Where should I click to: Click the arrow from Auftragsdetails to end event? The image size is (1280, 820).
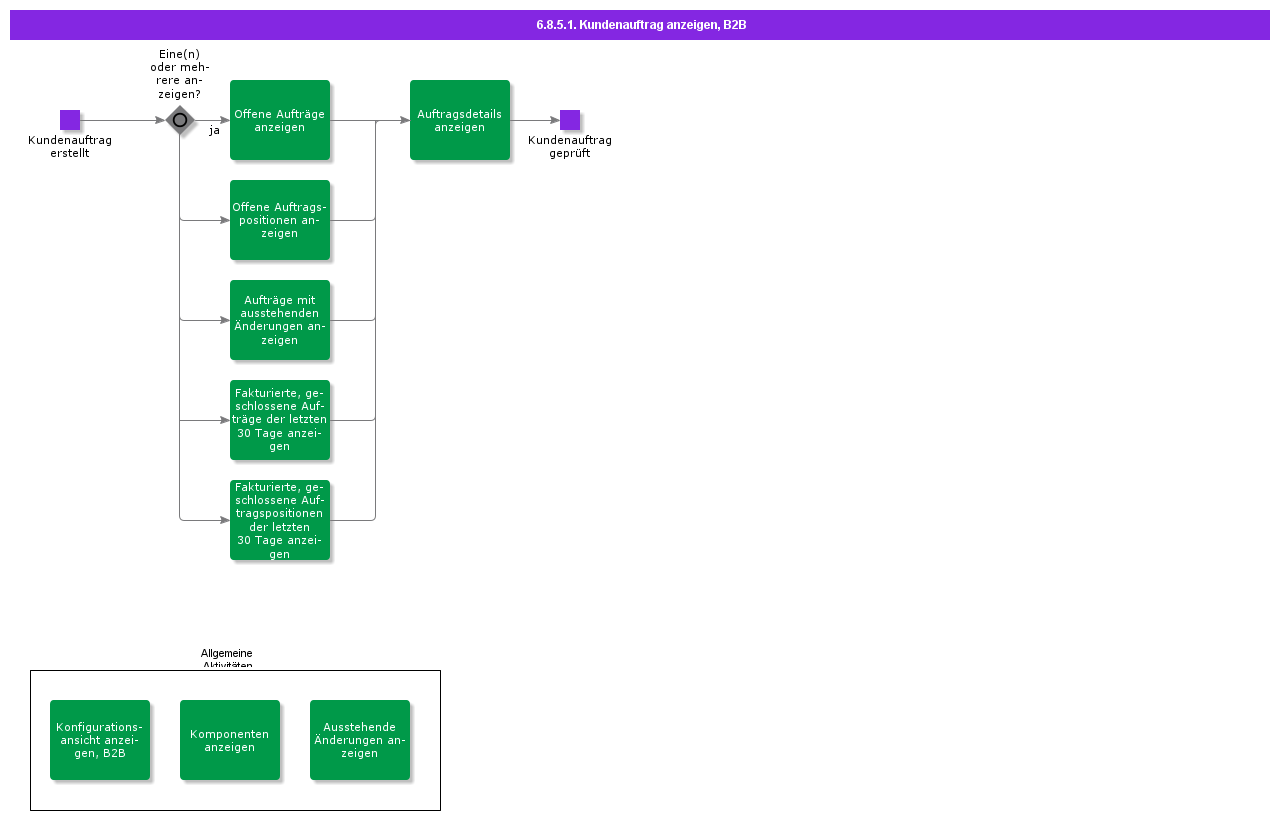click(x=534, y=120)
